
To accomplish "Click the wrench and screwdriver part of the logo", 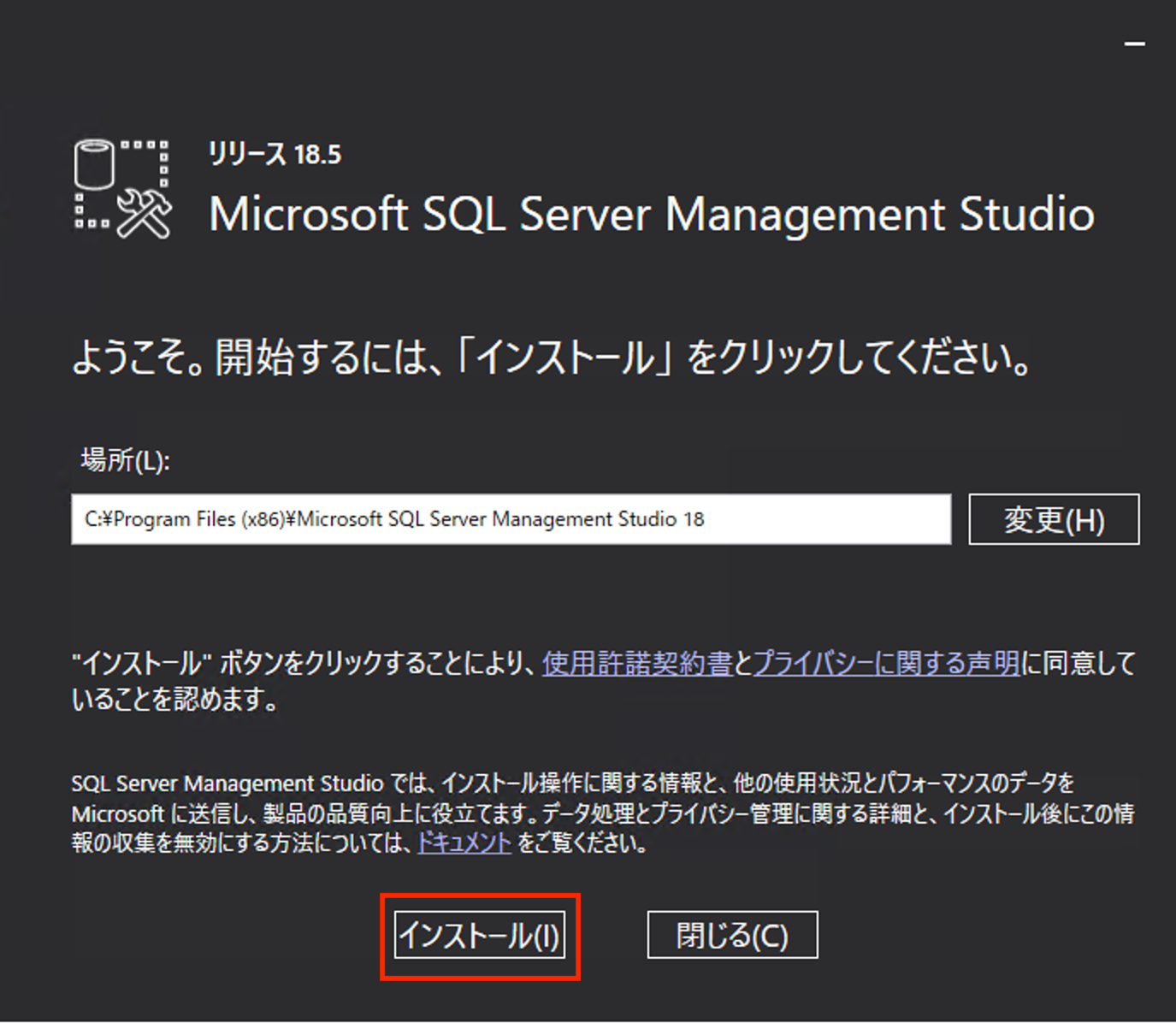I will tap(145, 214).
